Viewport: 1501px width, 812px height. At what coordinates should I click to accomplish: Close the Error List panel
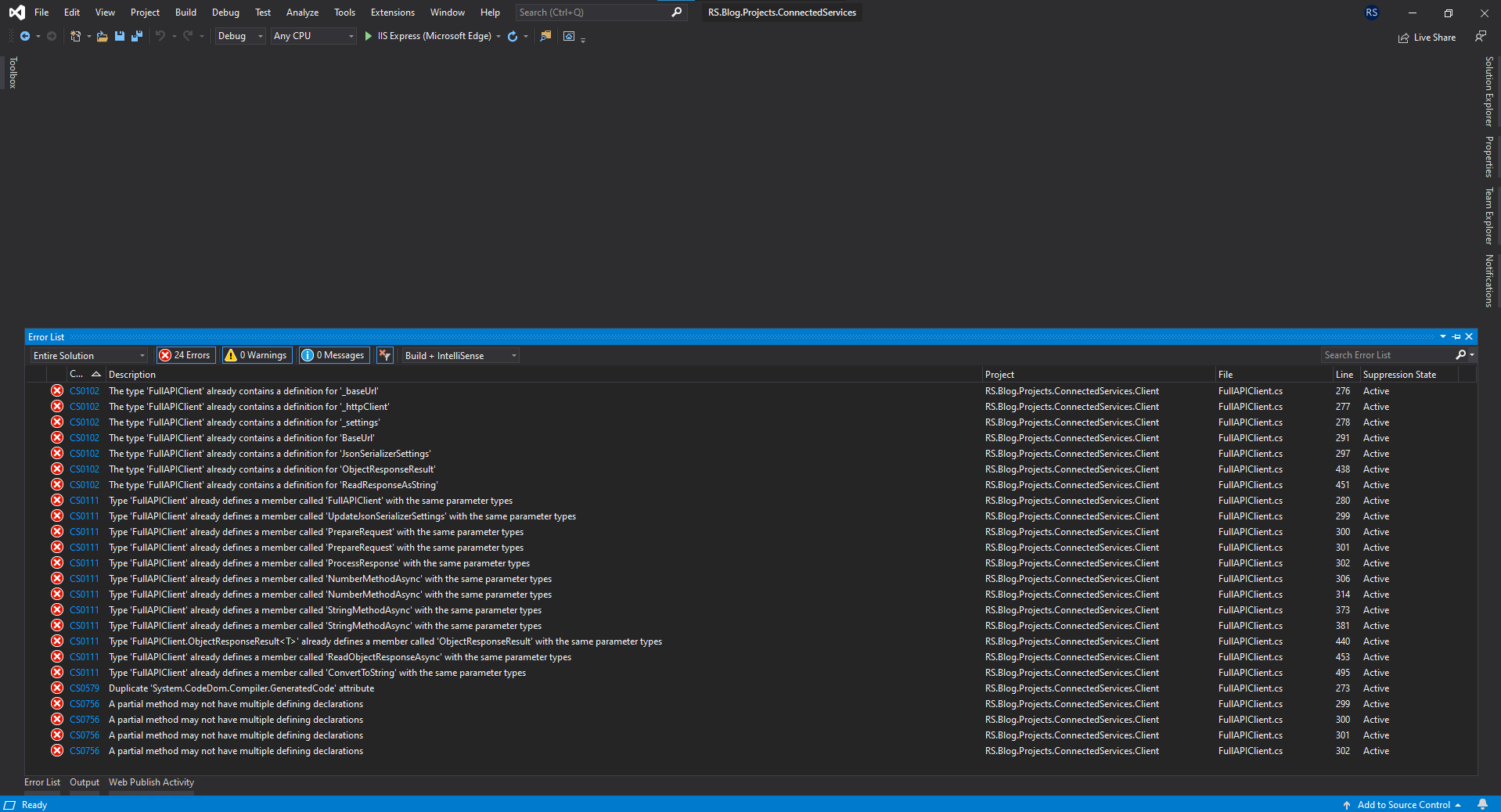point(1469,336)
